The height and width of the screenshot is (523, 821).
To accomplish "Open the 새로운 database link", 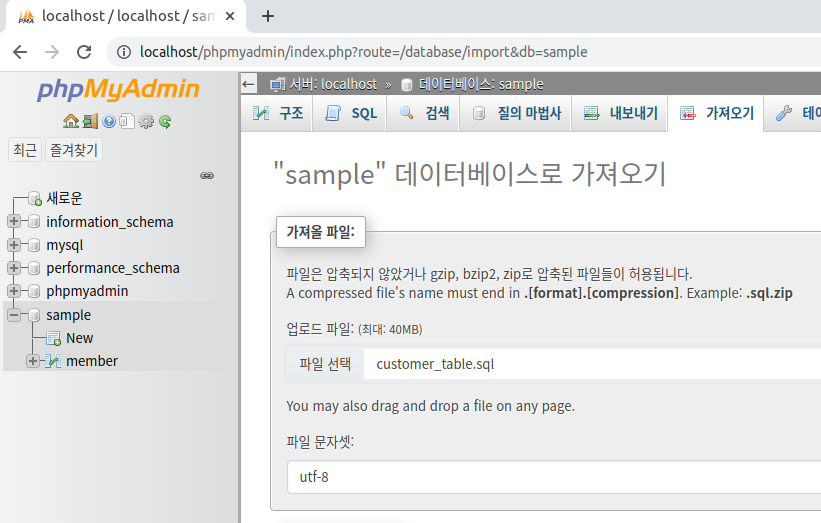I will click(x=64, y=198).
